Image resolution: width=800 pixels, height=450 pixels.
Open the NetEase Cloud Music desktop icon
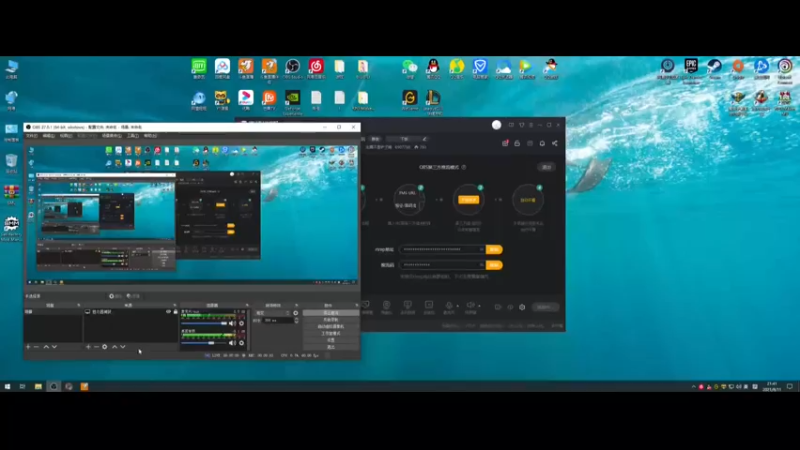click(316, 68)
